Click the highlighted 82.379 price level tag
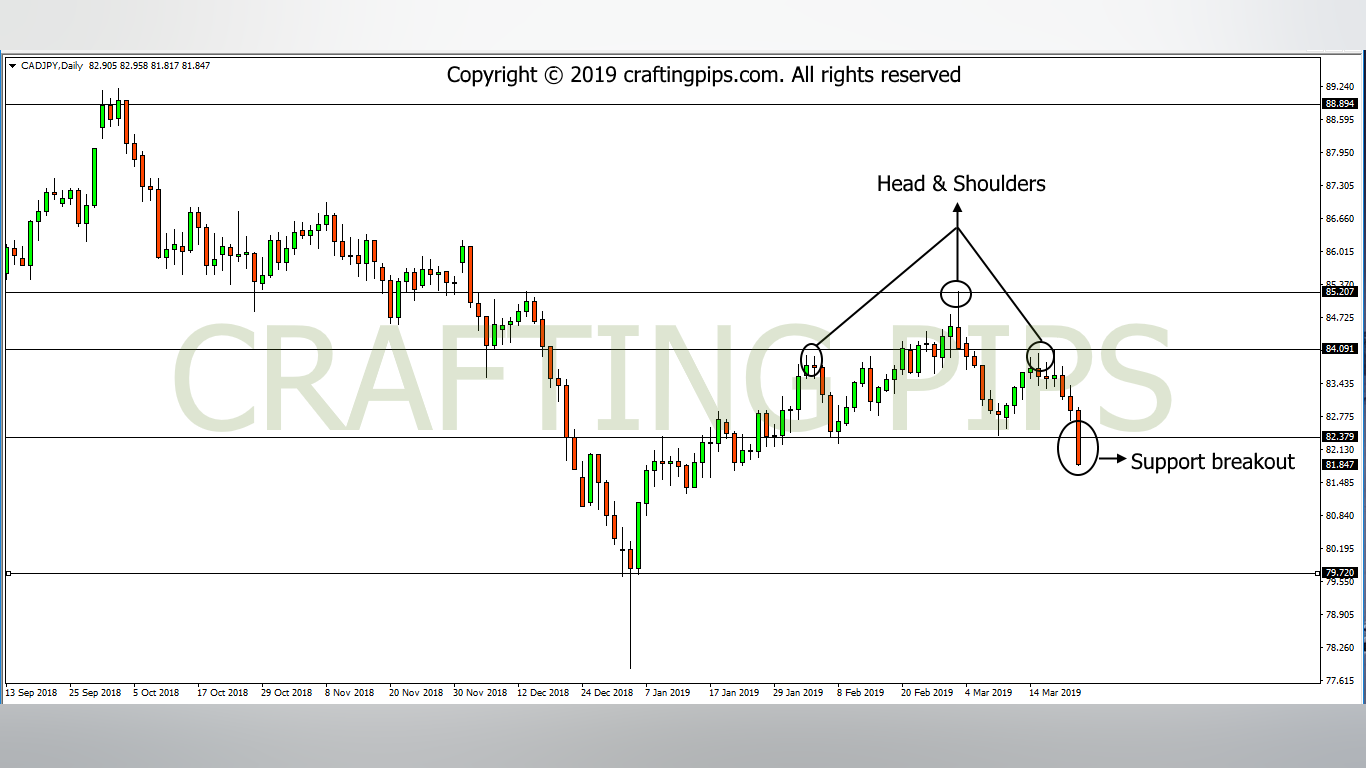 point(1339,437)
